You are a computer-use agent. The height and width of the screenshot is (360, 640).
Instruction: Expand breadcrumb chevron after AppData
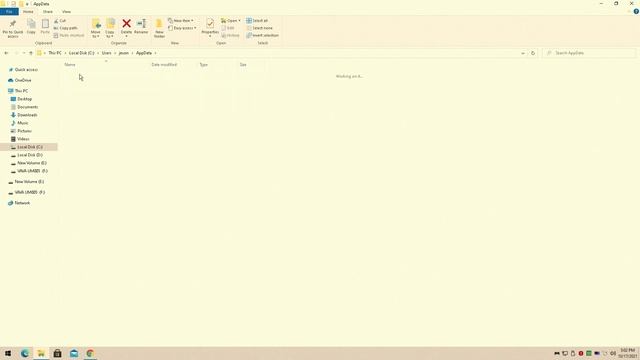[x=155, y=53]
